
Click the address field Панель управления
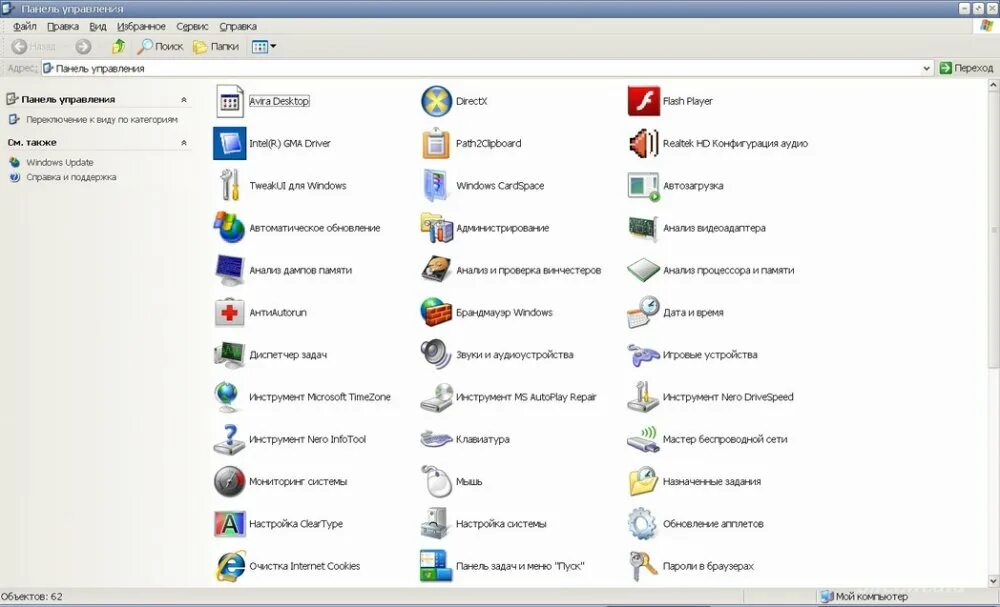click(x=482, y=68)
